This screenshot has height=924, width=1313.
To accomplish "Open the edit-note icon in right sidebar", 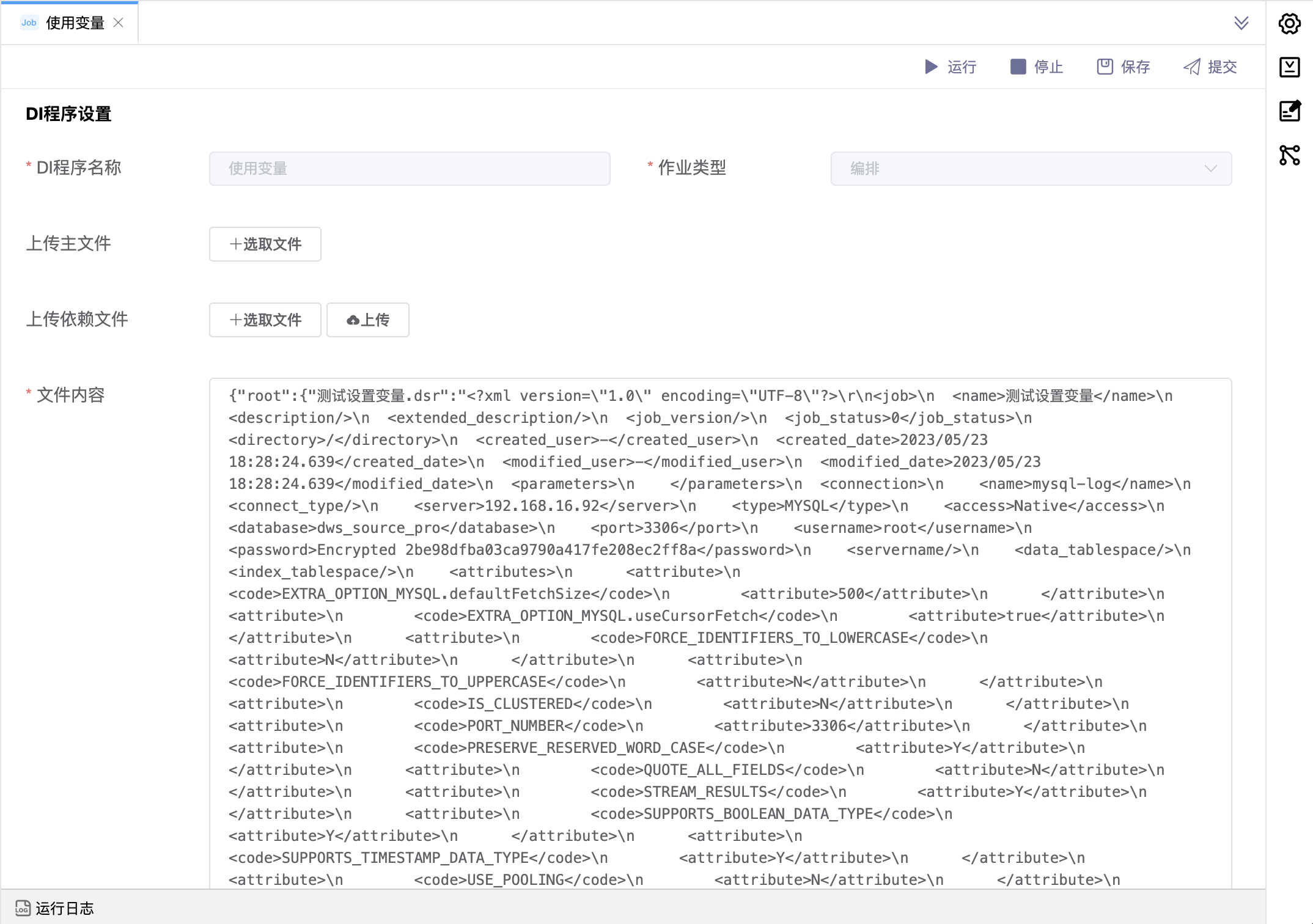I will point(1289,111).
